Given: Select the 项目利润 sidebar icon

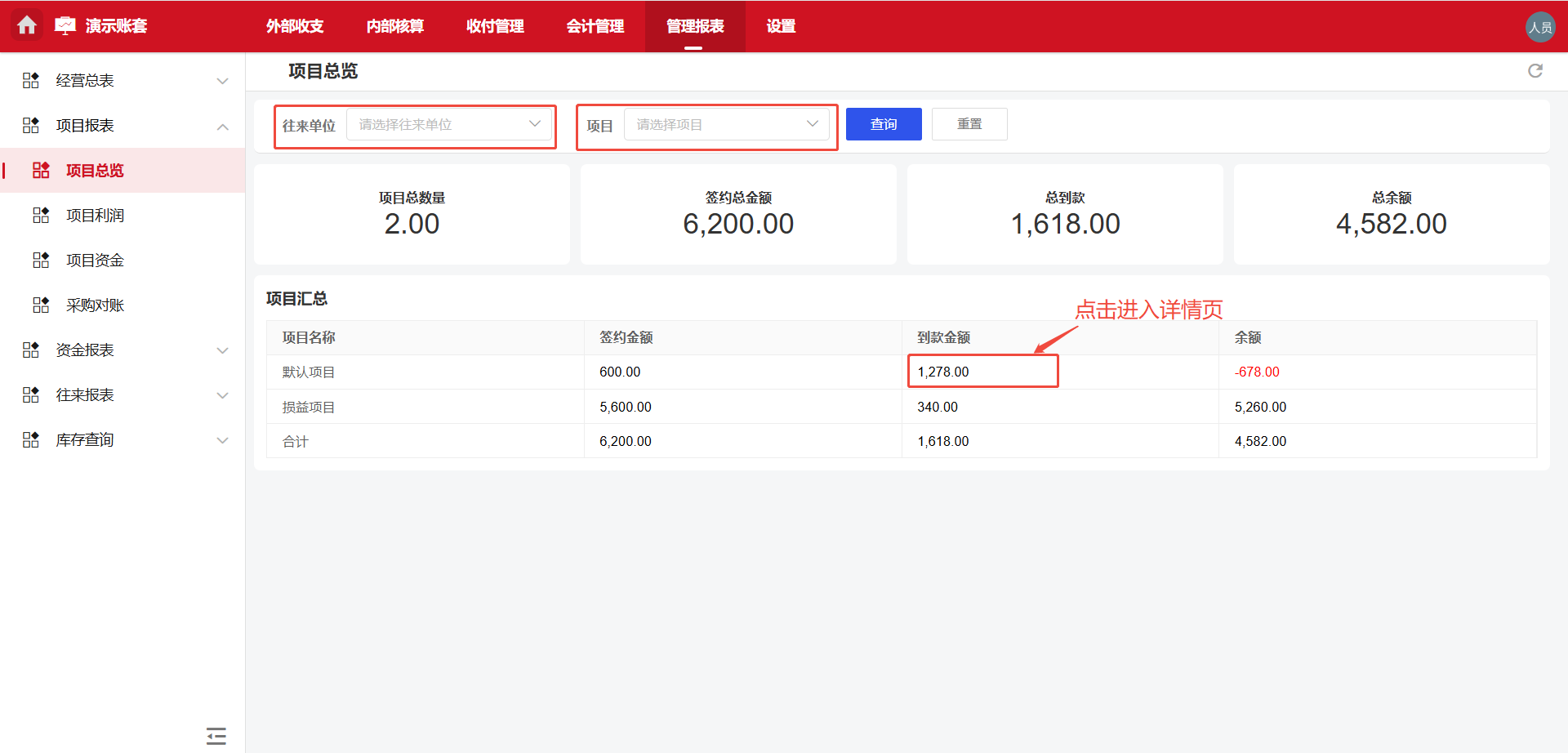Looking at the screenshot, I should pyautogui.click(x=41, y=215).
